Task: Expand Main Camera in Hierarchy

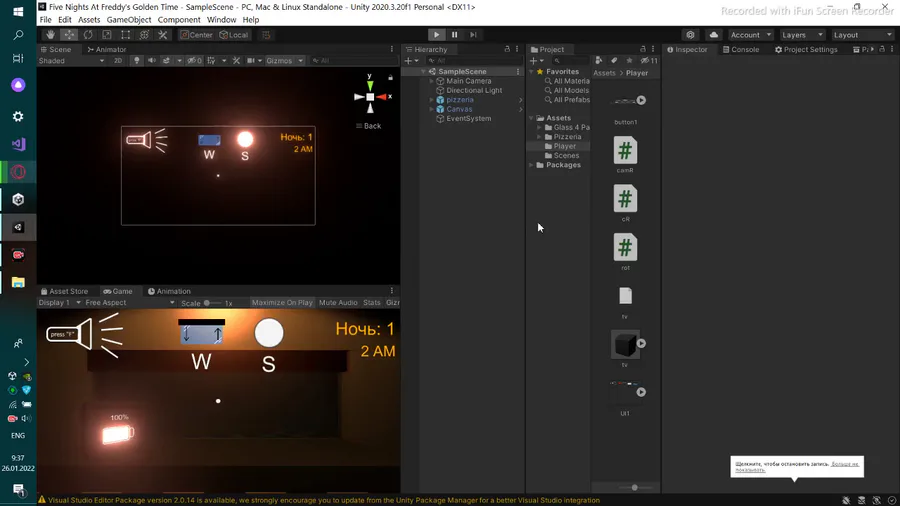Action: click(432, 81)
